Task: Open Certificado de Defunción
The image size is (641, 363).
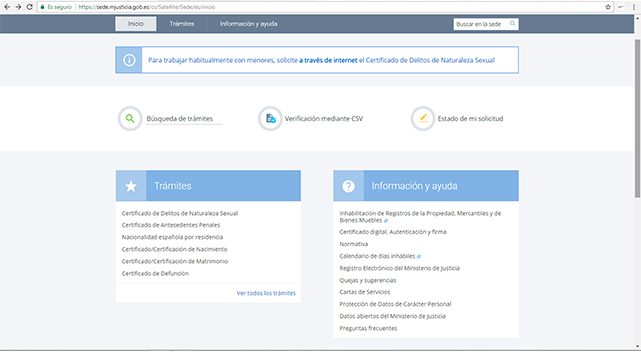Action: [x=155, y=273]
